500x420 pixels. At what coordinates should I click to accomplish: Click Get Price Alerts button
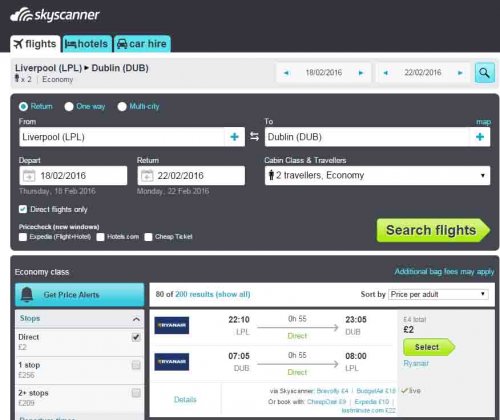click(x=80, y=295)
